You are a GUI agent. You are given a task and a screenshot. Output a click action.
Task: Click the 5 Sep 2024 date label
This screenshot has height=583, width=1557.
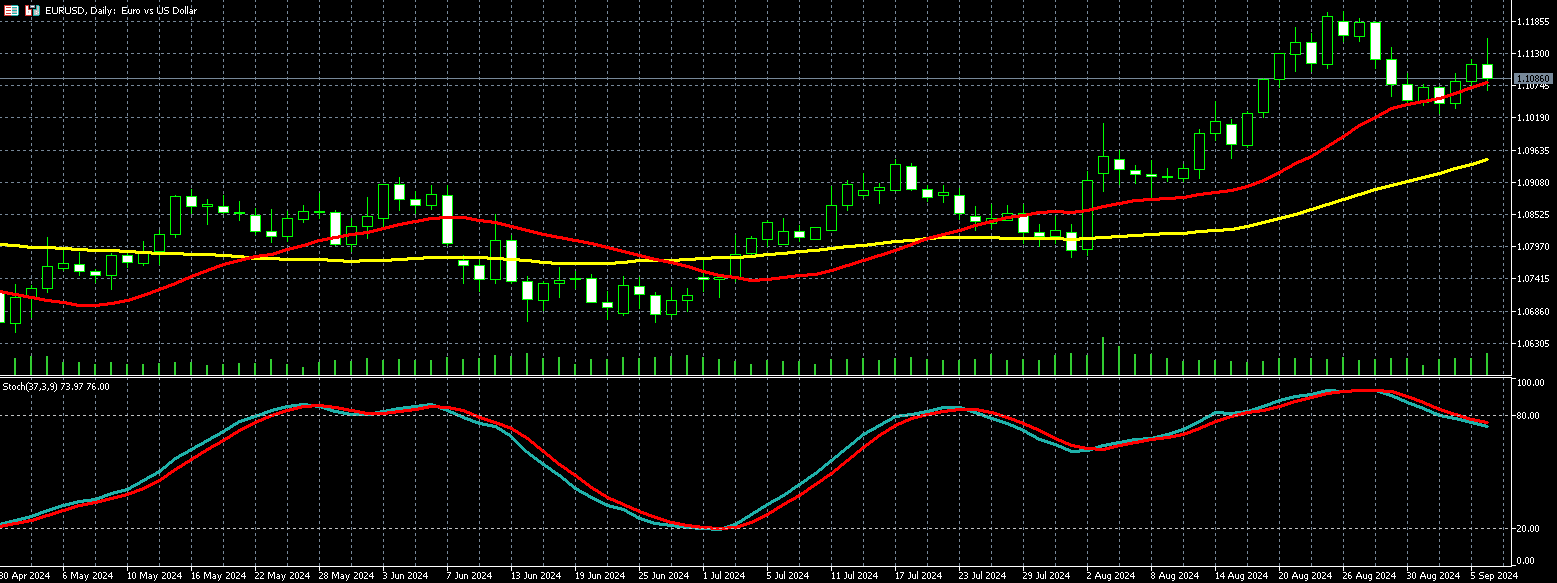pyautogui.click(x=1494, y=576)
